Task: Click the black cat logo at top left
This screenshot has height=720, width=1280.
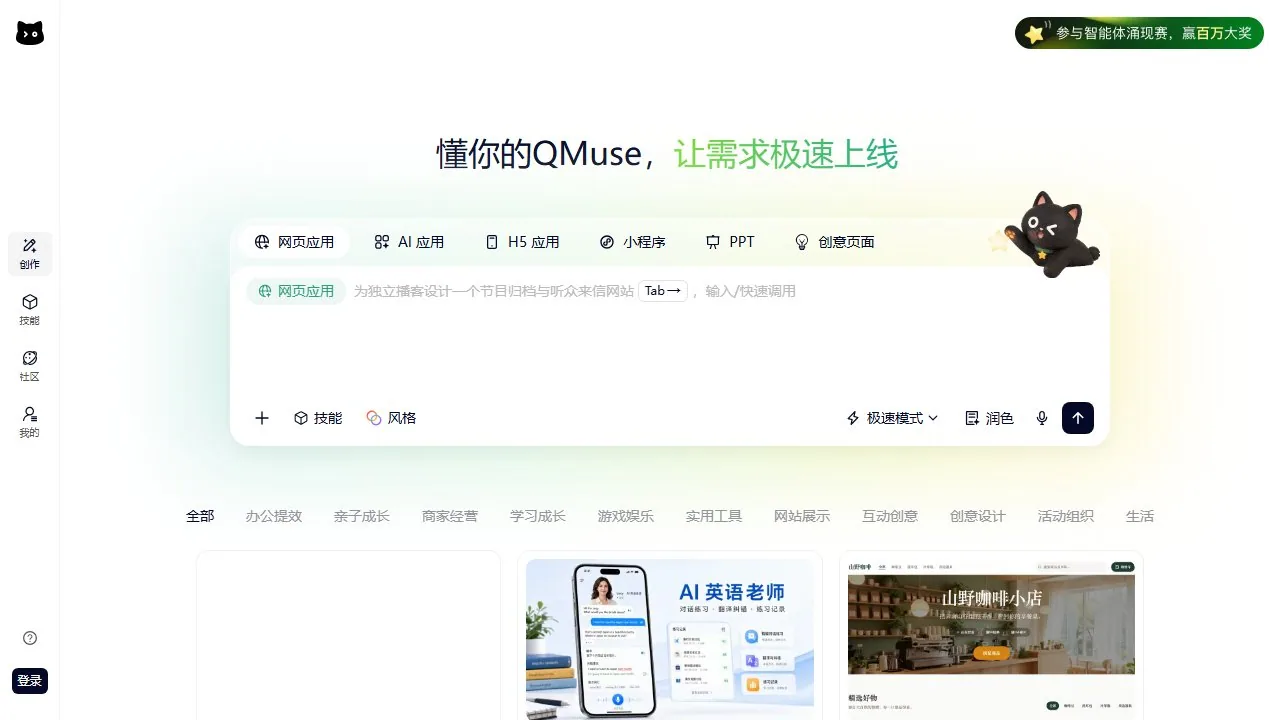Action: [30, 33]
